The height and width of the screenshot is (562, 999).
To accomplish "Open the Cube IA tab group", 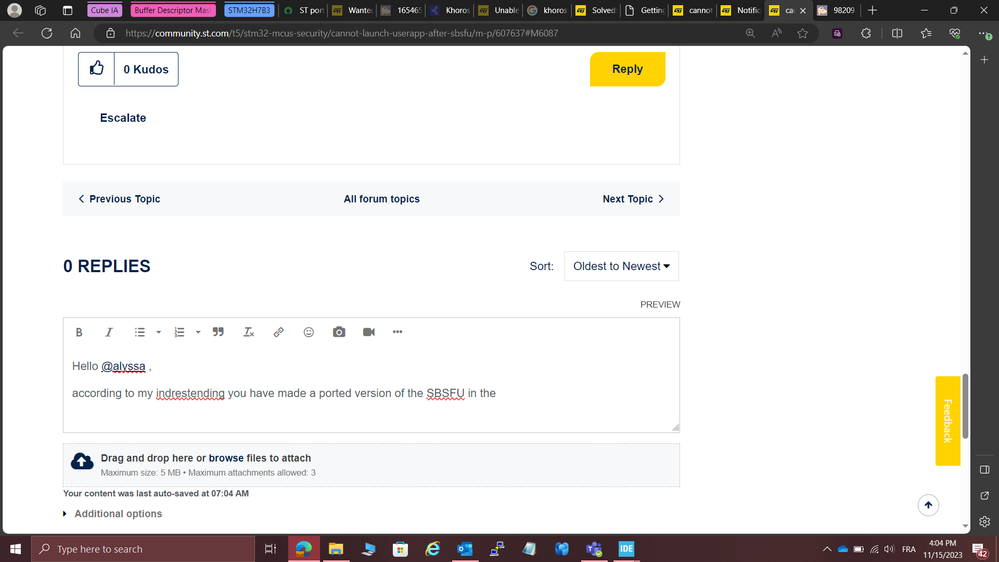I will (x=104, y=10).
